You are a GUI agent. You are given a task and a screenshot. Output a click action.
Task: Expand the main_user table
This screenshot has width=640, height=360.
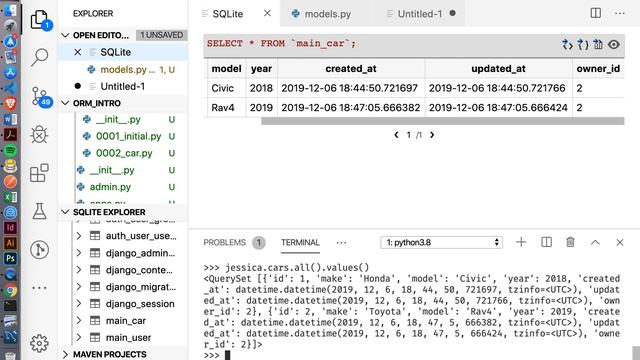tap(79, 338)
